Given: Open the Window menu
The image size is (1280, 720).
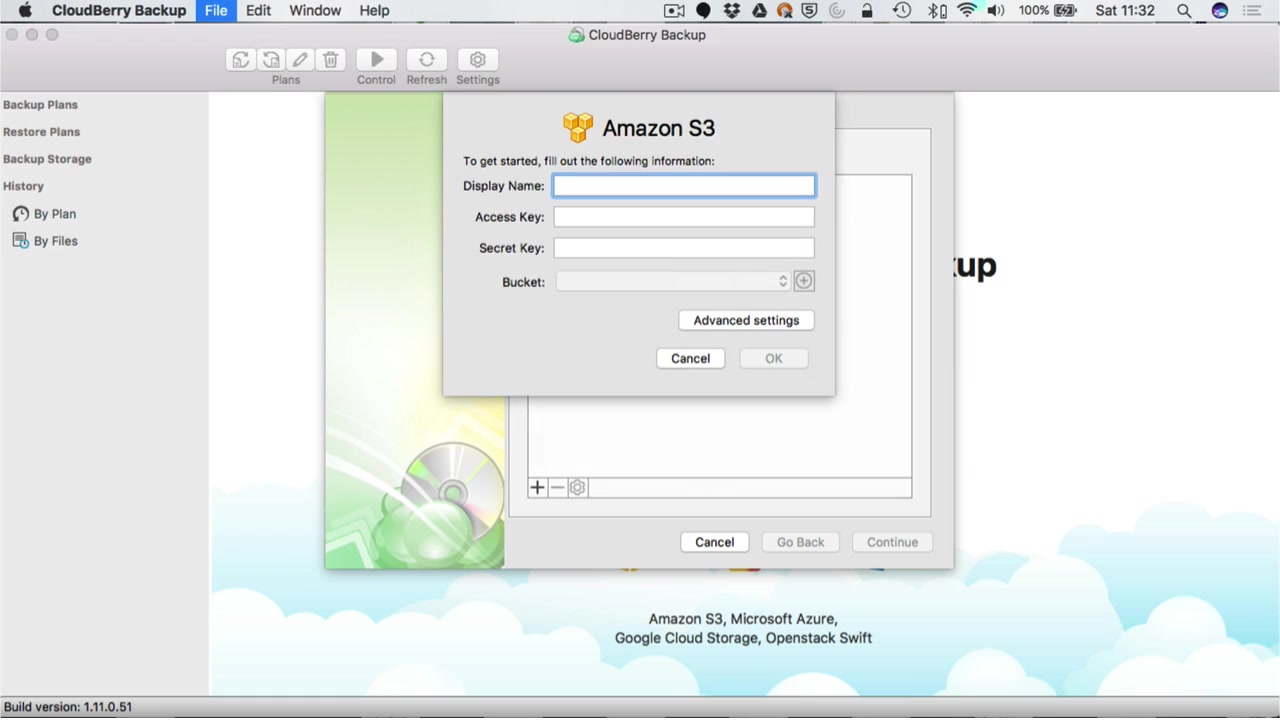Looking at the screenshot, I should pyautogui.click(x=315, y=11).
